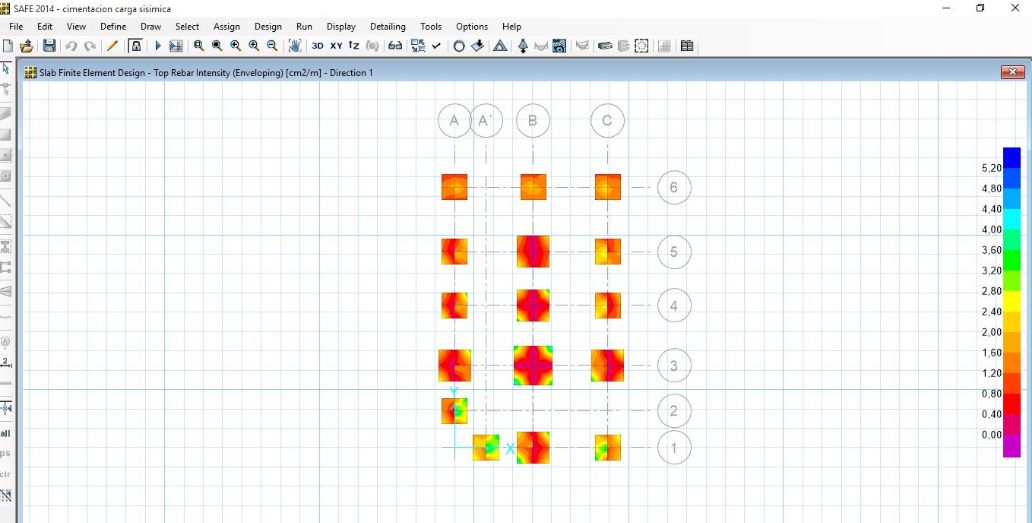Switch to 3D view
This screenshot has width=1032, height=523.
pos(317,46)
